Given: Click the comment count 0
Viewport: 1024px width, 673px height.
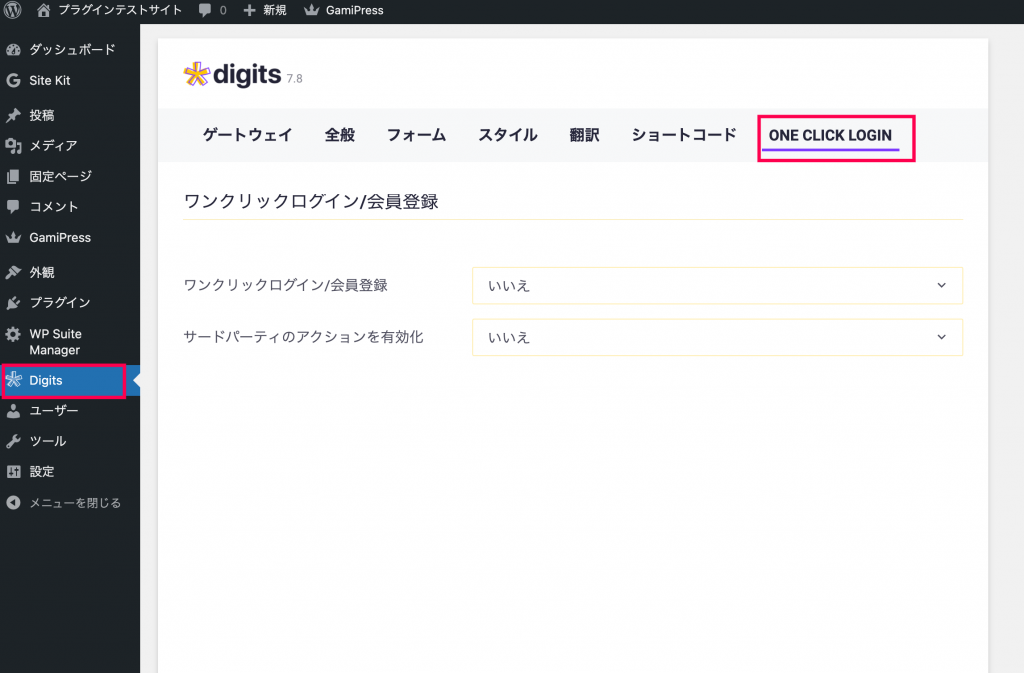Looking at the screenshot, I should (223, 10).
